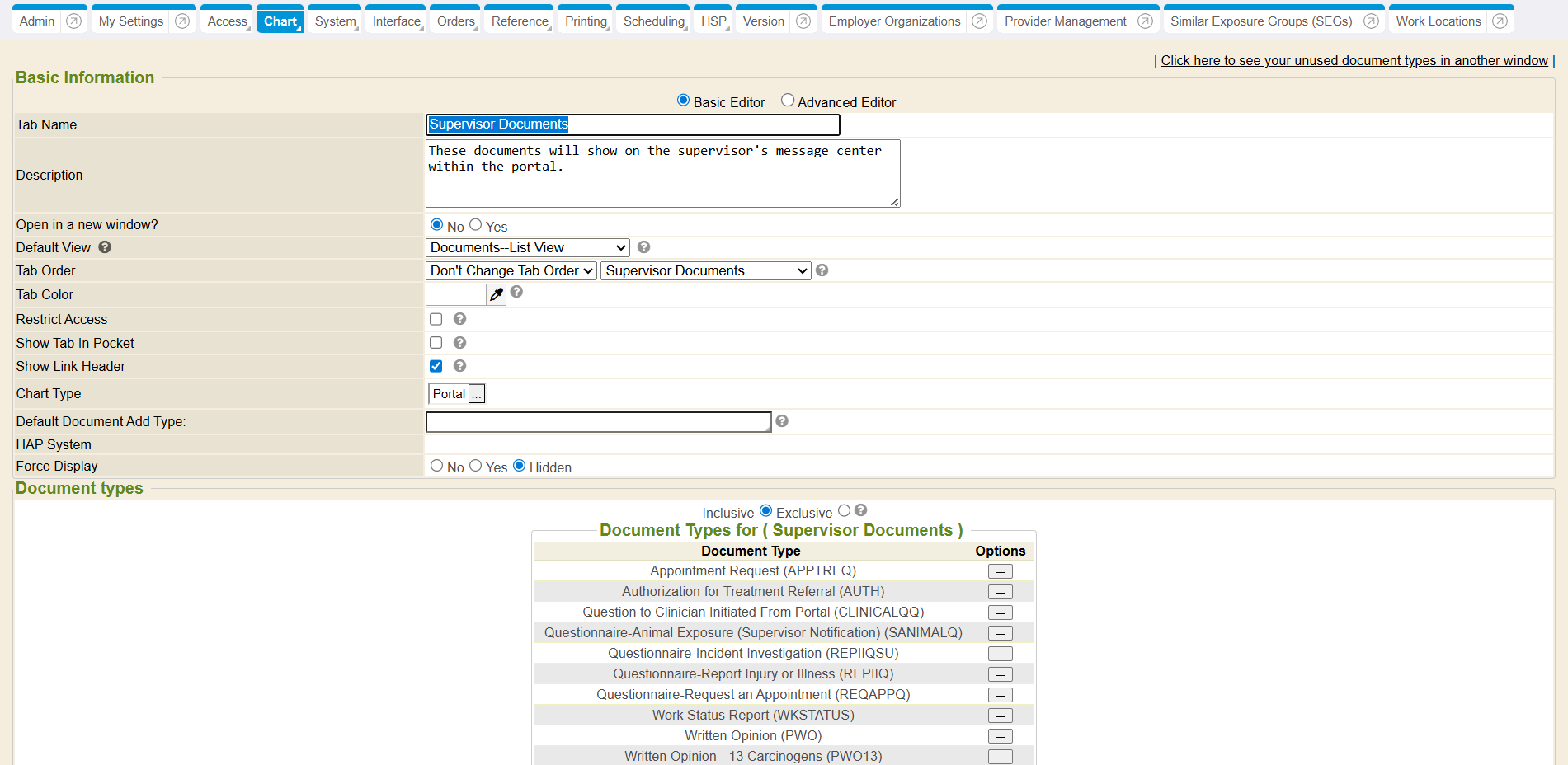Open Work Locations pop-out arrow icon

[1500, 21]
